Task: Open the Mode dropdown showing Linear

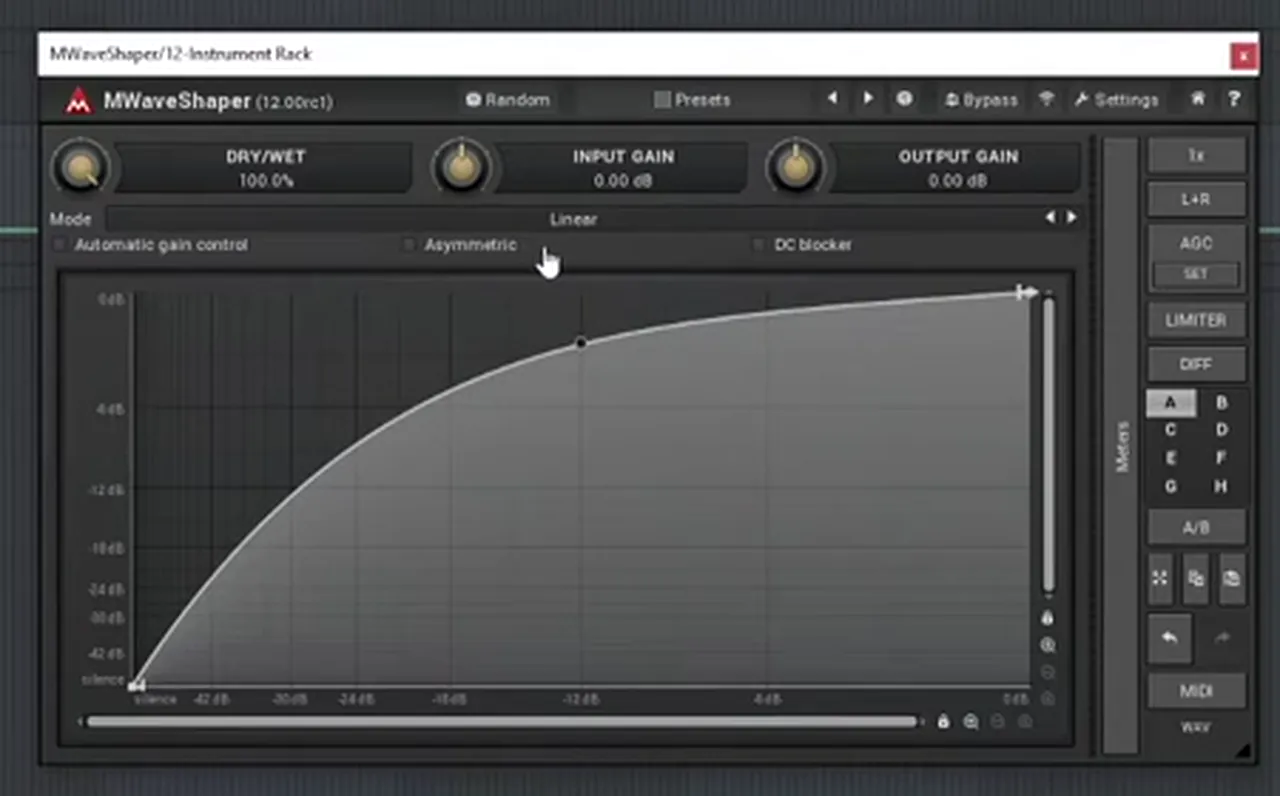Action: click(573, 219)
